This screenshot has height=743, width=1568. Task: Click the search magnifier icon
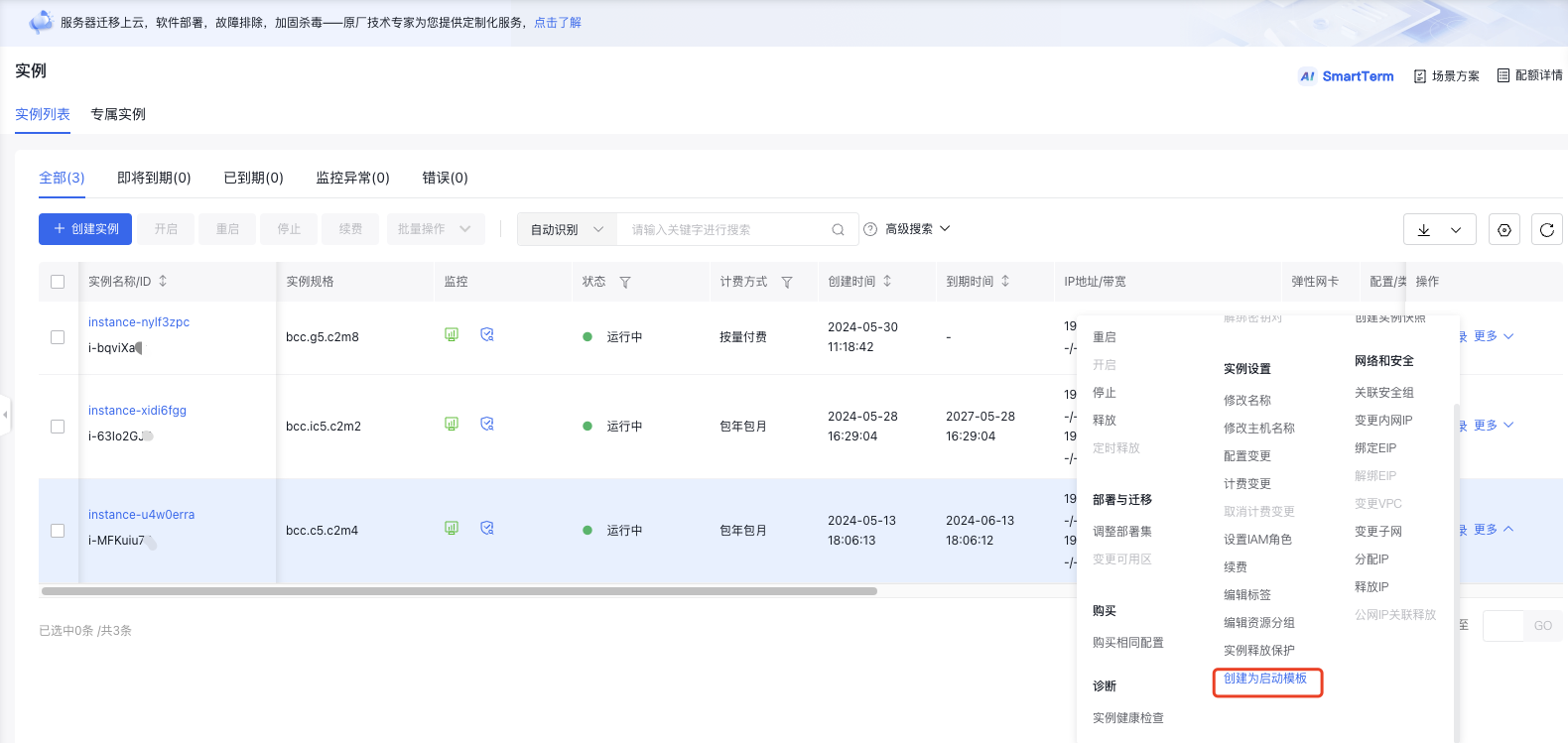tap(838, 229)
